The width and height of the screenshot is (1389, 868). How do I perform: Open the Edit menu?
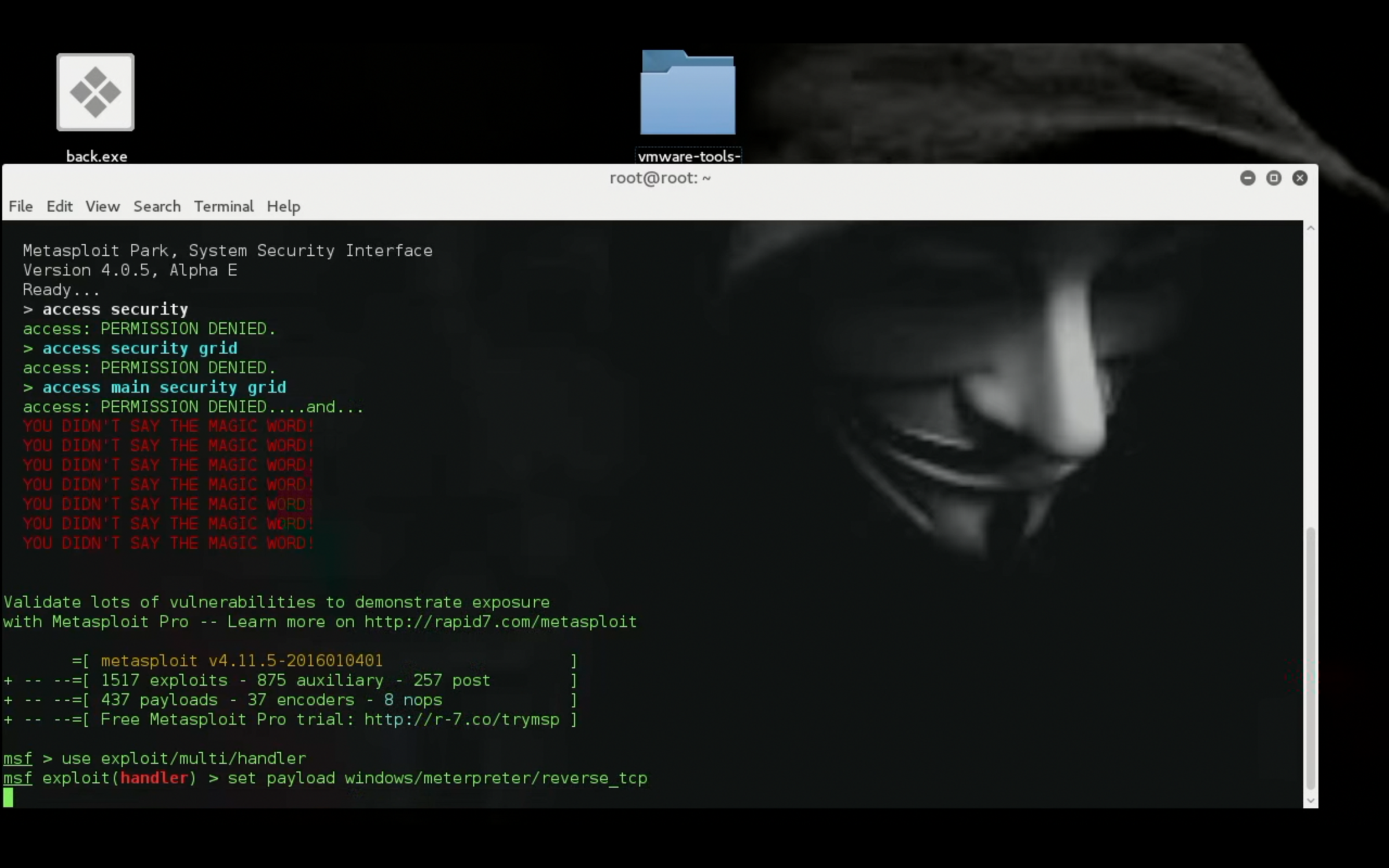point(59,207)
